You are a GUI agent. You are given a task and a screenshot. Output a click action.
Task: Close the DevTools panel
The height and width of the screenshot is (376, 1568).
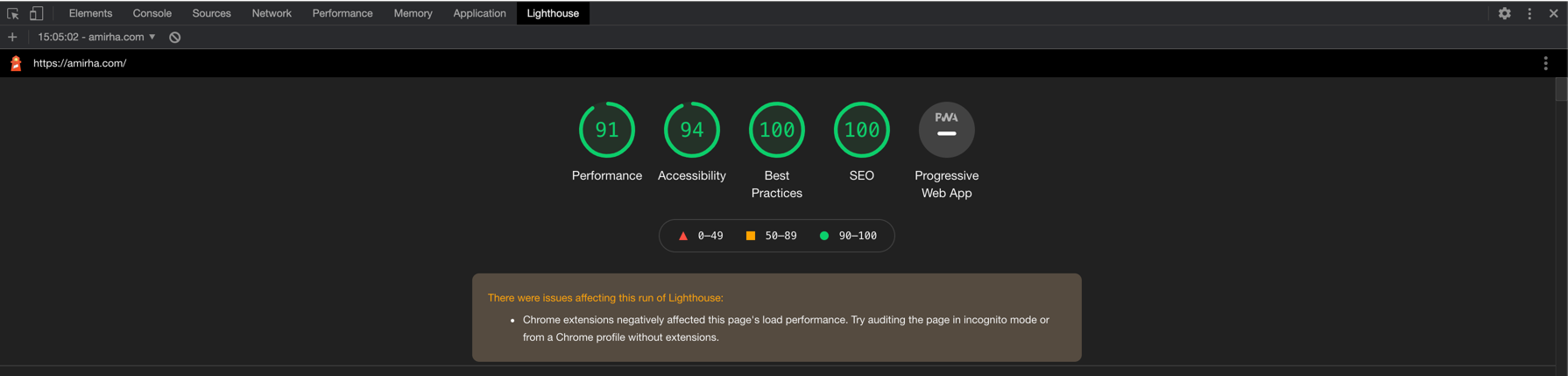coord(1553,13)
